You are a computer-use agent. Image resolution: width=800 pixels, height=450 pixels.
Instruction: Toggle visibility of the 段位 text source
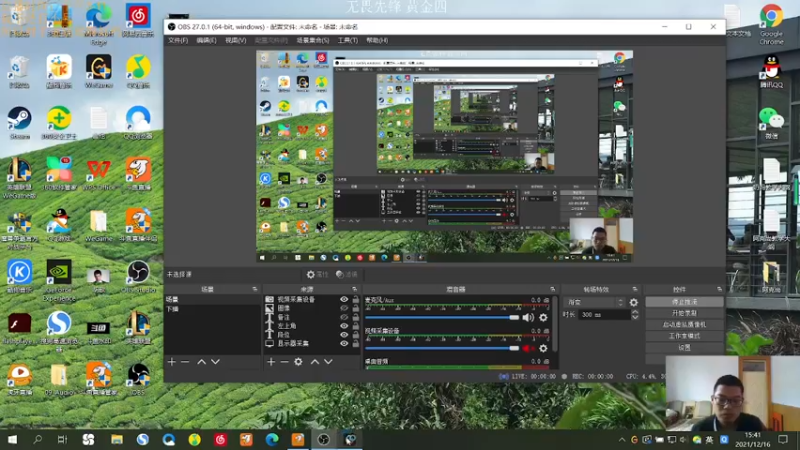click(x=344, y=335)
